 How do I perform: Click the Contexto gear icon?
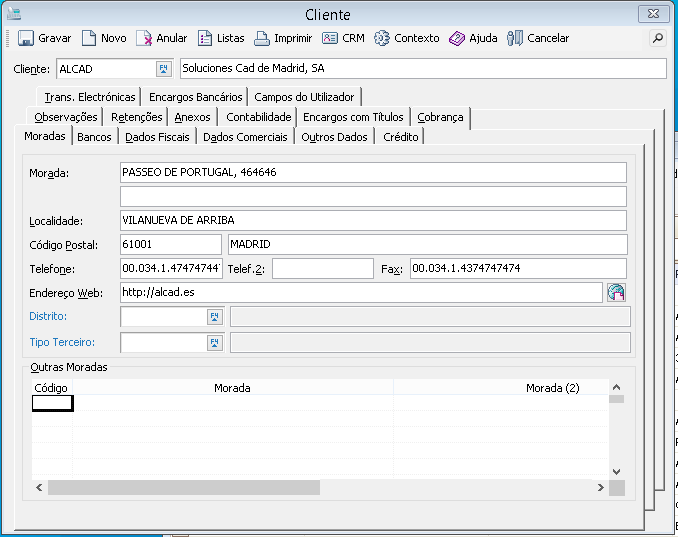(382, 38)
